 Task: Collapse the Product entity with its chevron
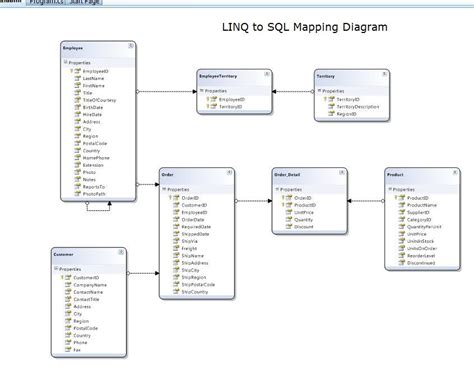click(455, 172)
